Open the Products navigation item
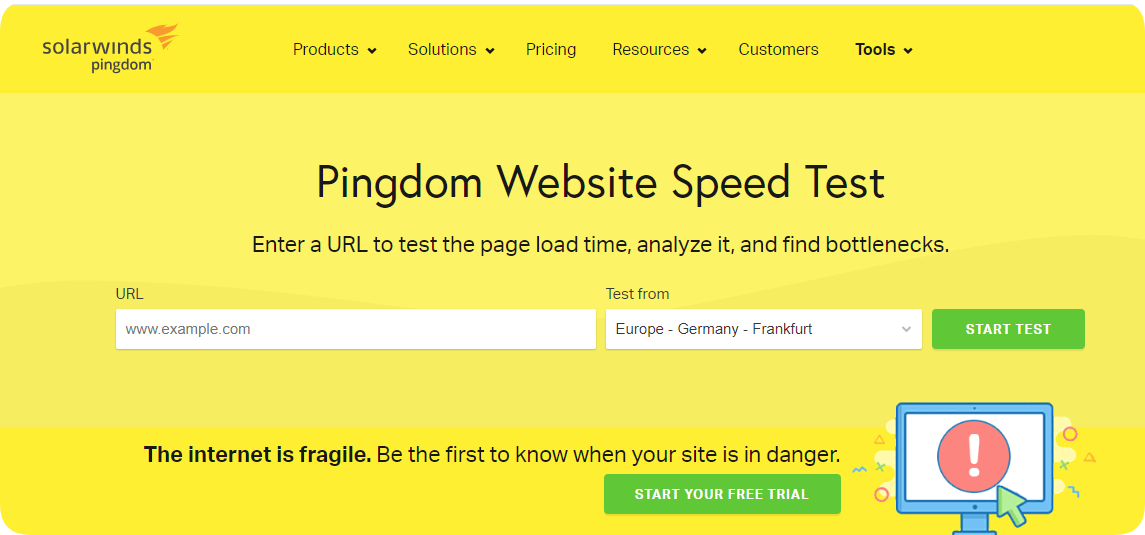 pyautogui.click(x=326, y=50)
